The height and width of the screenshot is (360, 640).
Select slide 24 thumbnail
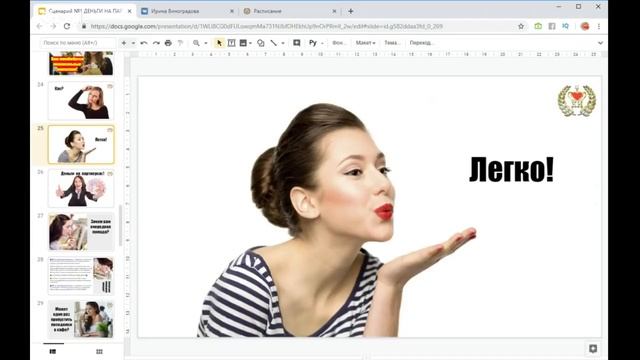[x=81, y=101]
